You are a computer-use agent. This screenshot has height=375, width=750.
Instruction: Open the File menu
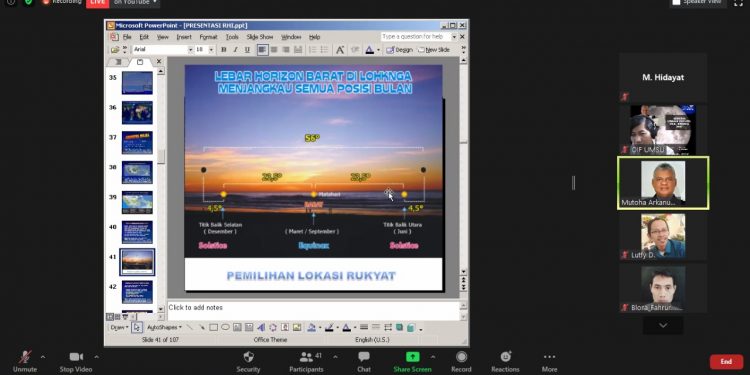(x=127, y=37)
